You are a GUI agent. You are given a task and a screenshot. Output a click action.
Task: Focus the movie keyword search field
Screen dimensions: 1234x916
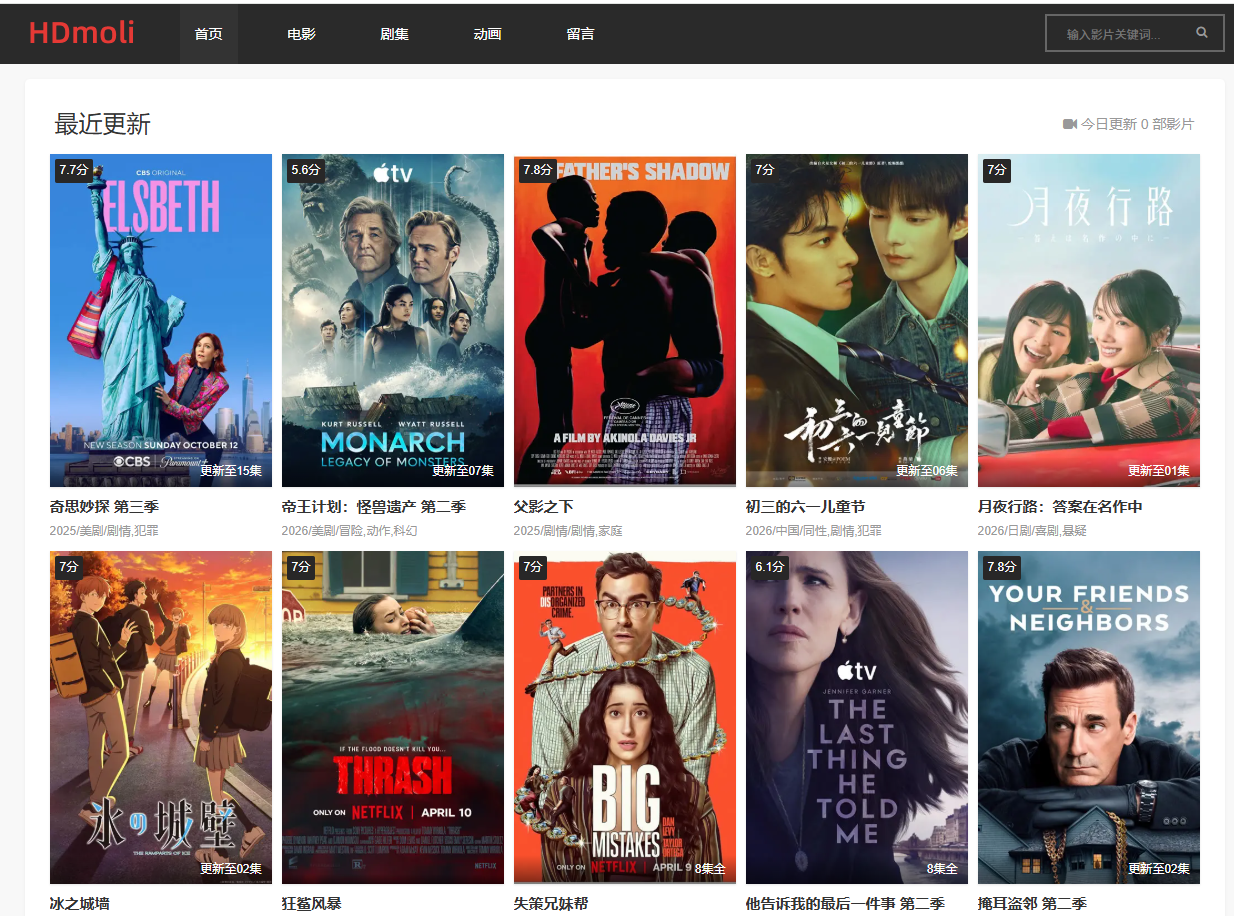[x=1118, y=34]
